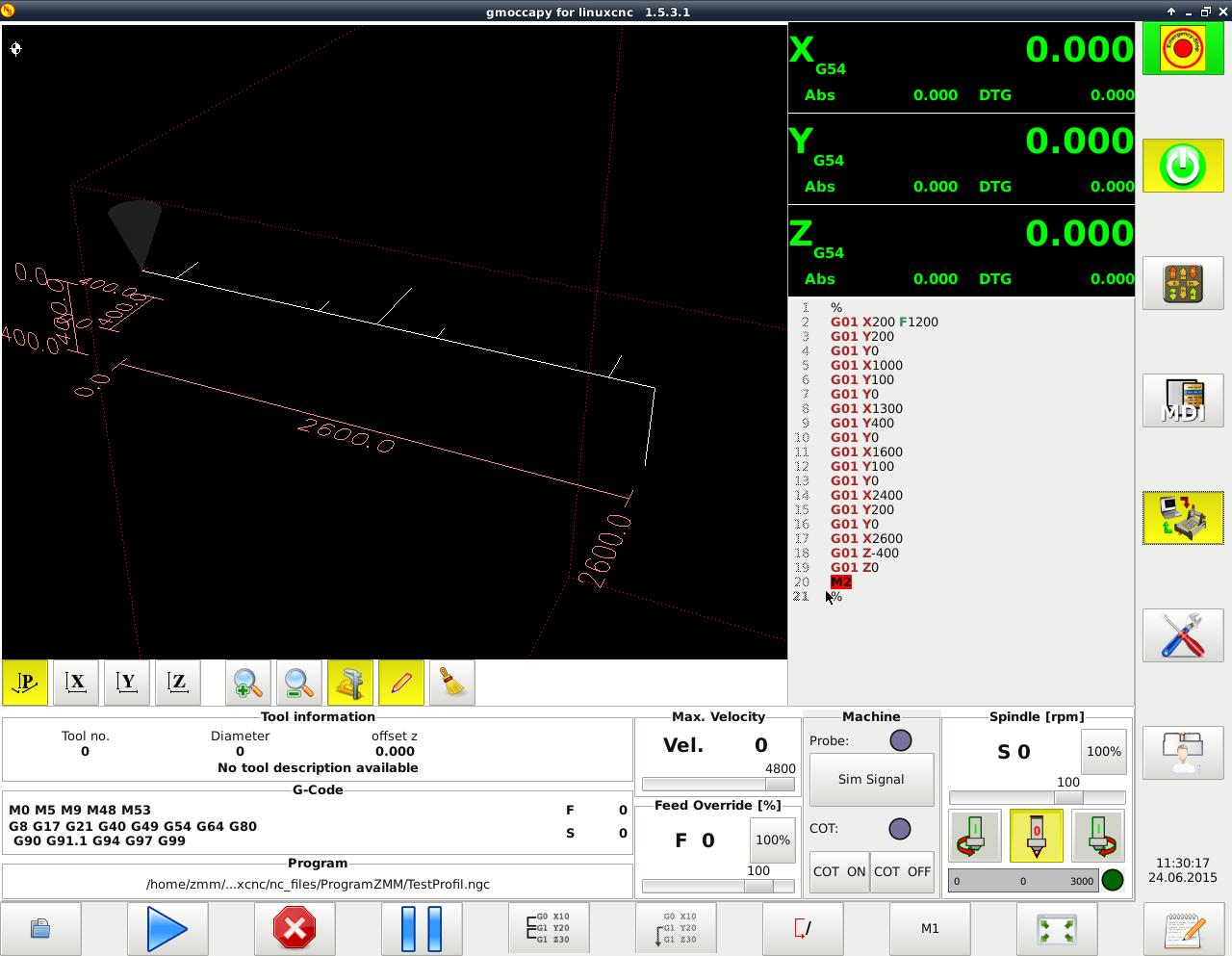Toggle the machine power button

pyautogui.click(x=1183, y=166)
